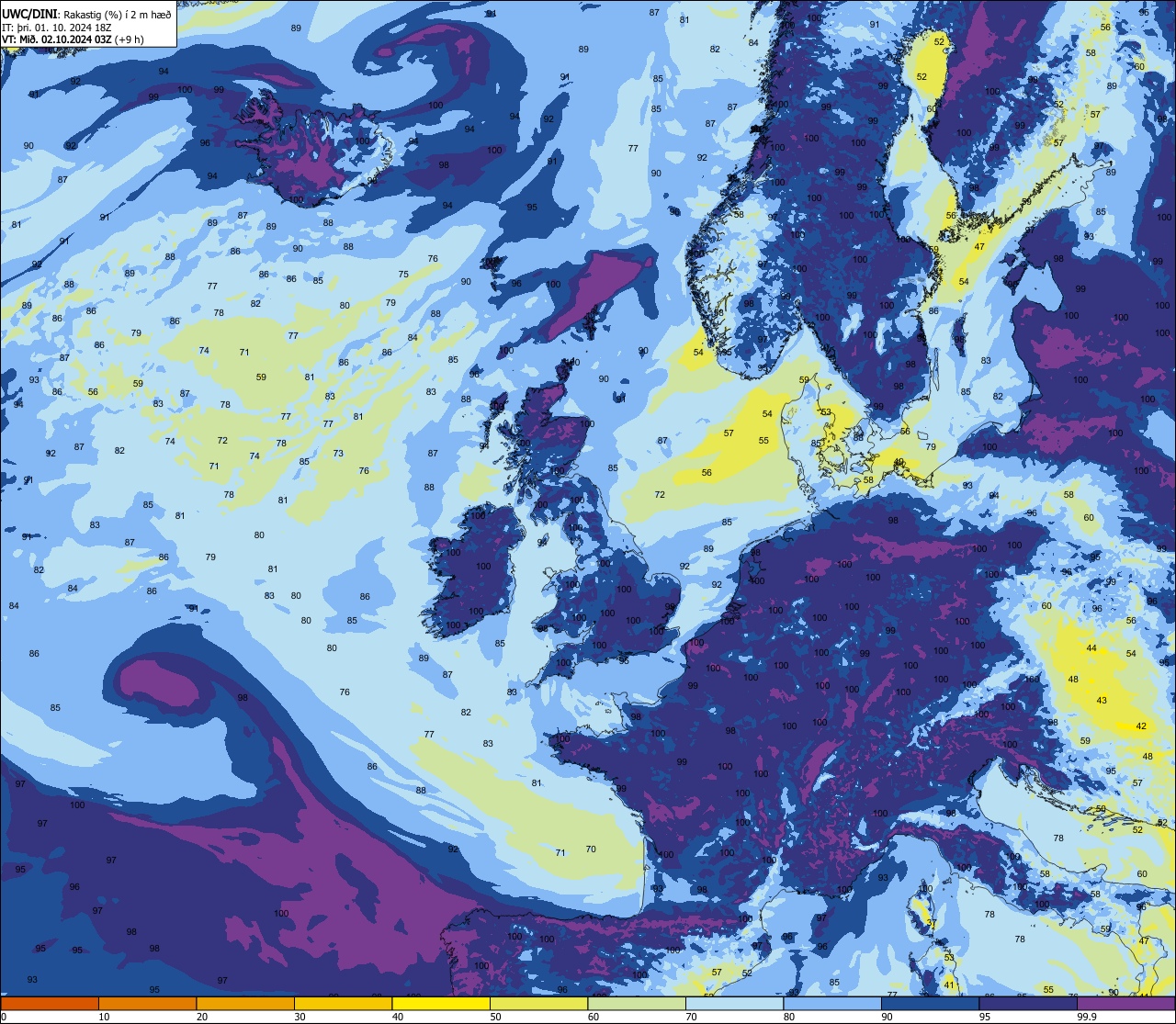This screenshot has height=1024, width=1176.
Task: Click the 40–50 bright yellow legend swatch
Action: click(441, 1003)
